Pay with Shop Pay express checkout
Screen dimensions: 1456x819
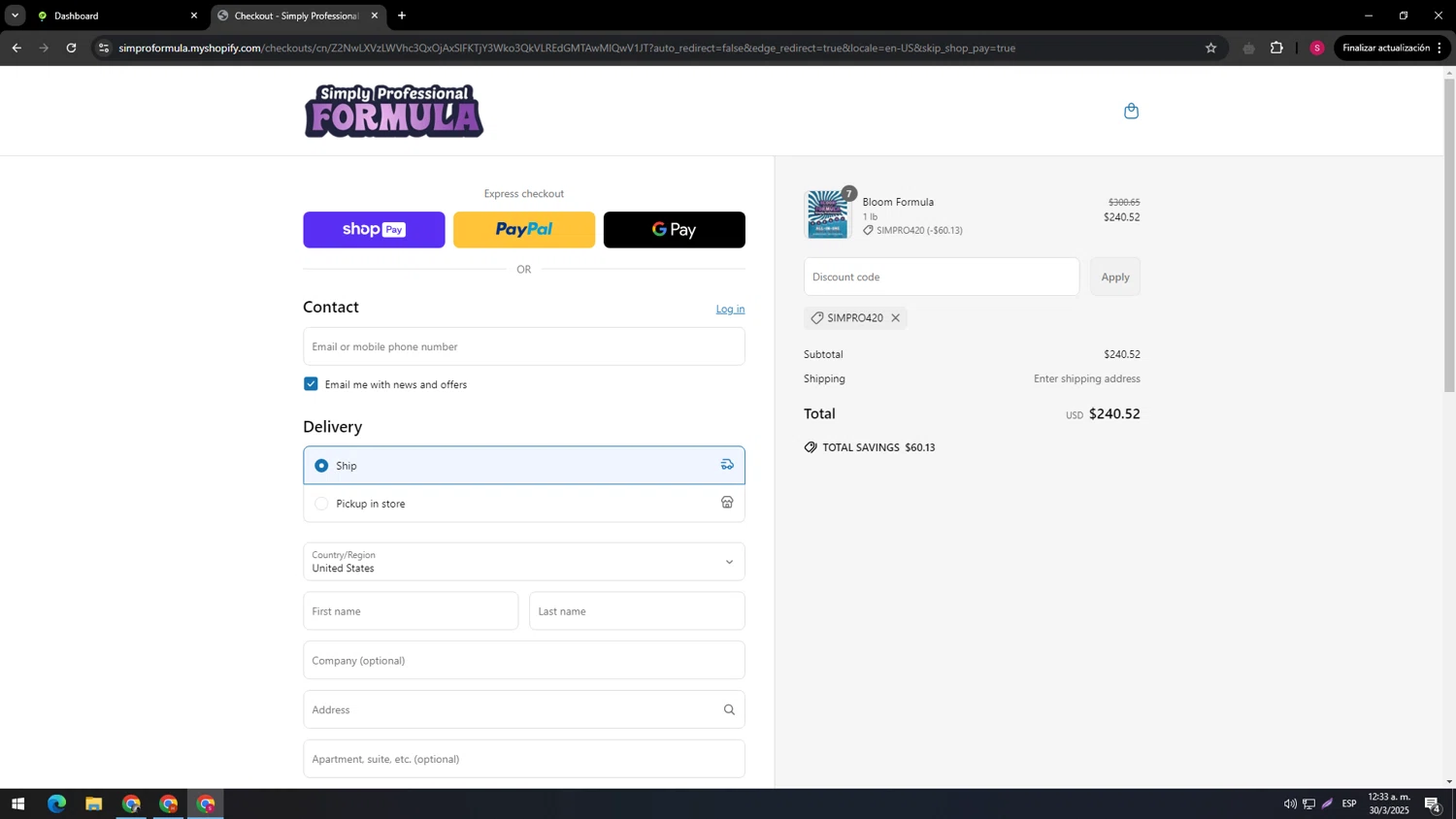374,230
